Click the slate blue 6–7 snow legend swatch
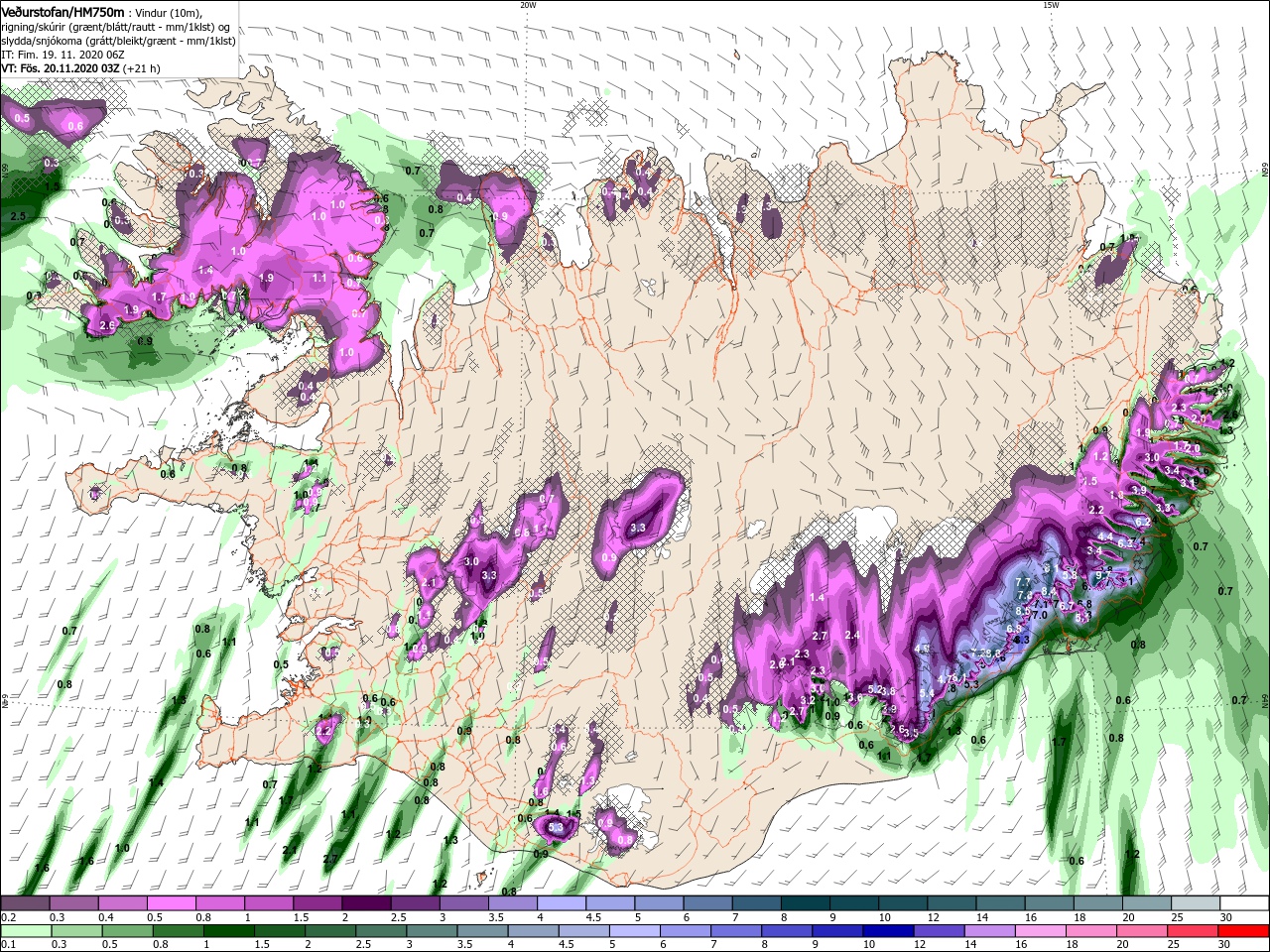 point(707,903)
